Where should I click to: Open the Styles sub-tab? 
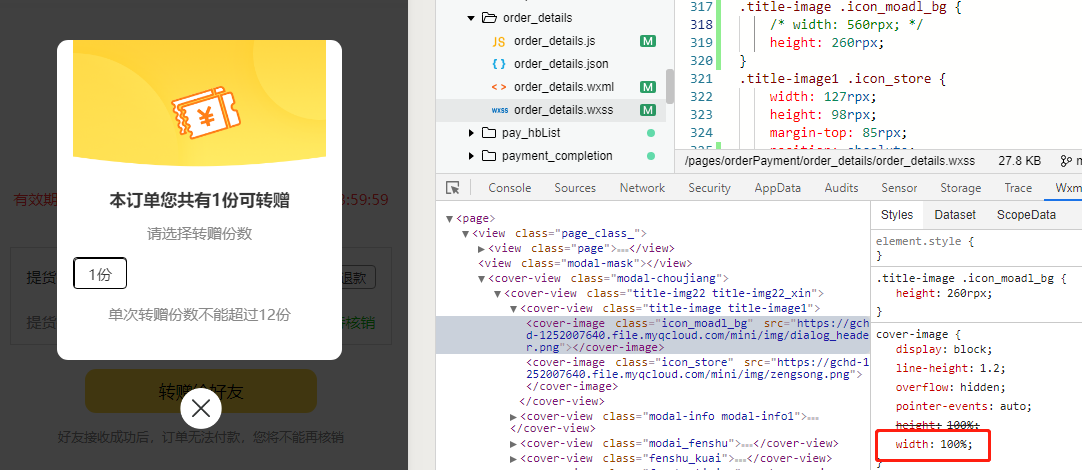coord(897,215)
